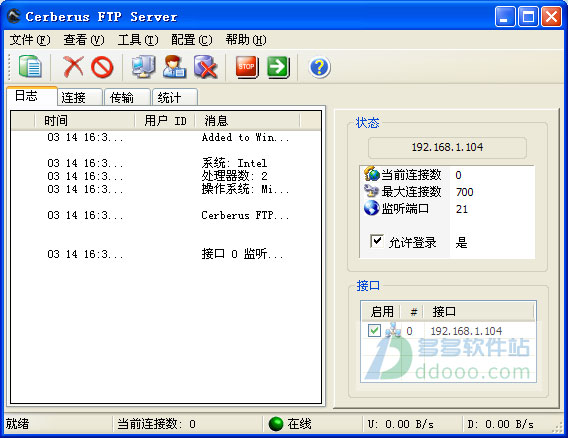Image resolution: width=568 pixels, height=438 pixels.
Task: Close the Cerberus FTP Server window
Action: (551, 17)
